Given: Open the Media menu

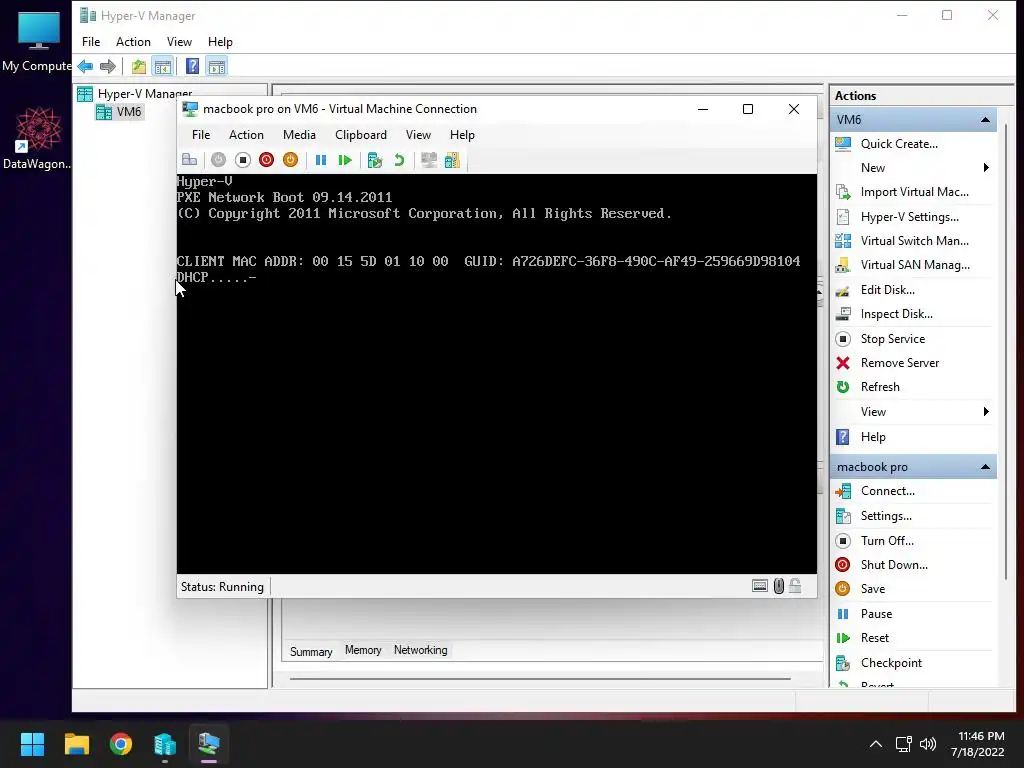Looking at the screenshot, I should [299, 135].
